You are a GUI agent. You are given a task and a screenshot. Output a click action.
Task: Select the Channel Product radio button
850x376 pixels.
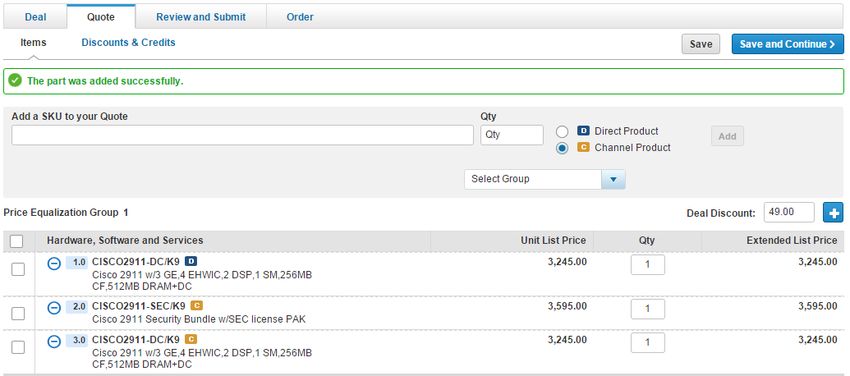(x=562, y=148)
